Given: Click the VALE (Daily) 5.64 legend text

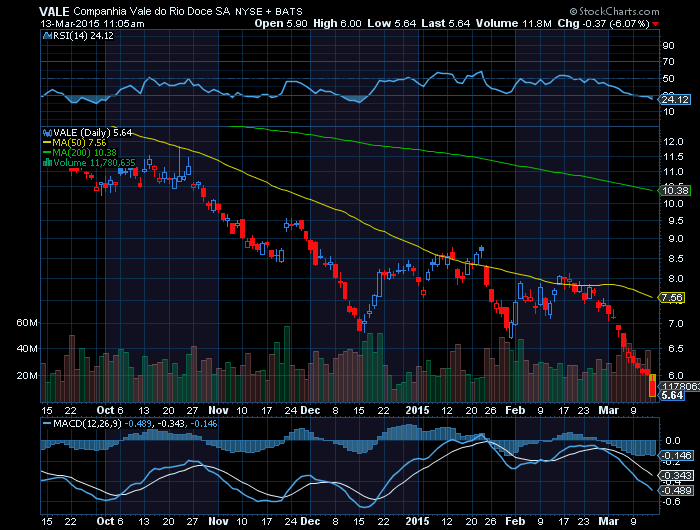Looking at the screenshot, I should tap(93, 133).
